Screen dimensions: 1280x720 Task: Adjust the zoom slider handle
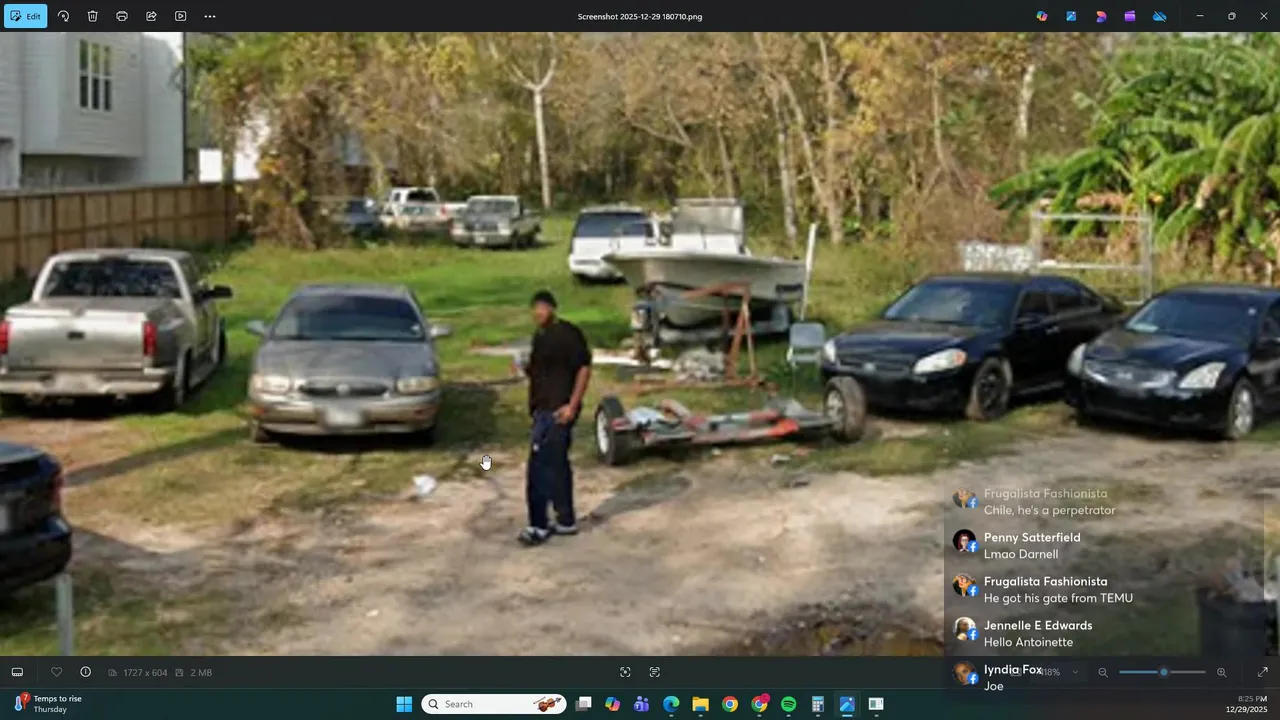(1163, 672)
